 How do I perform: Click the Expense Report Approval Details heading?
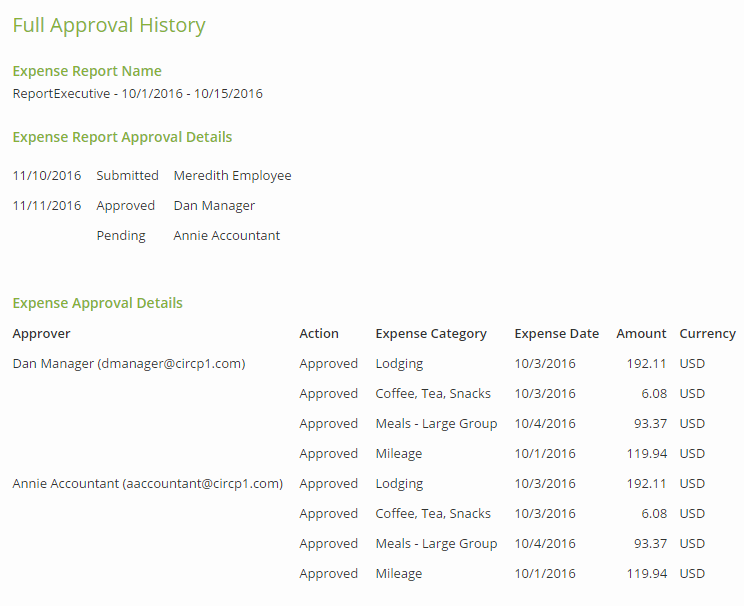[122, 137]
